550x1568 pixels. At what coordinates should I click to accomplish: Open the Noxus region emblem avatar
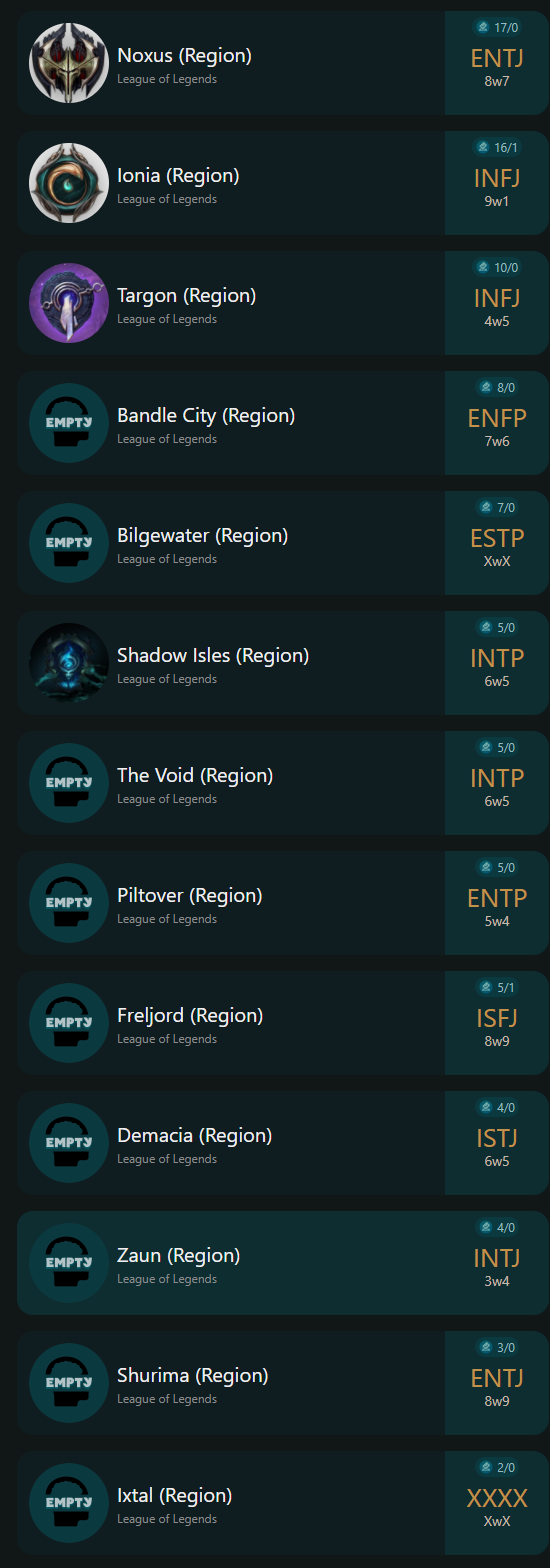(69, 63)
